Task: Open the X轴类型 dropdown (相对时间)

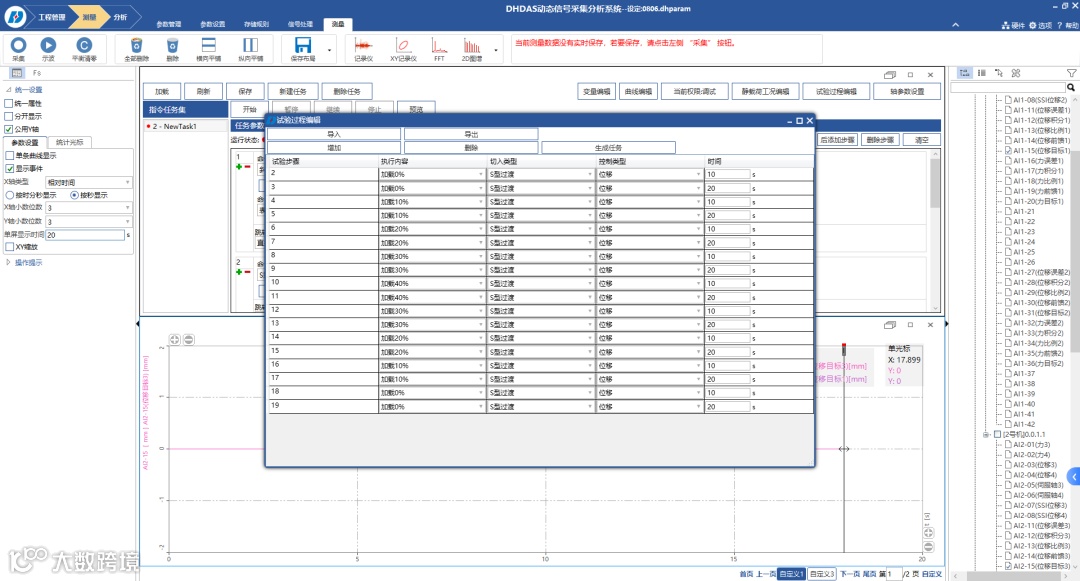Action: point(89,182)
